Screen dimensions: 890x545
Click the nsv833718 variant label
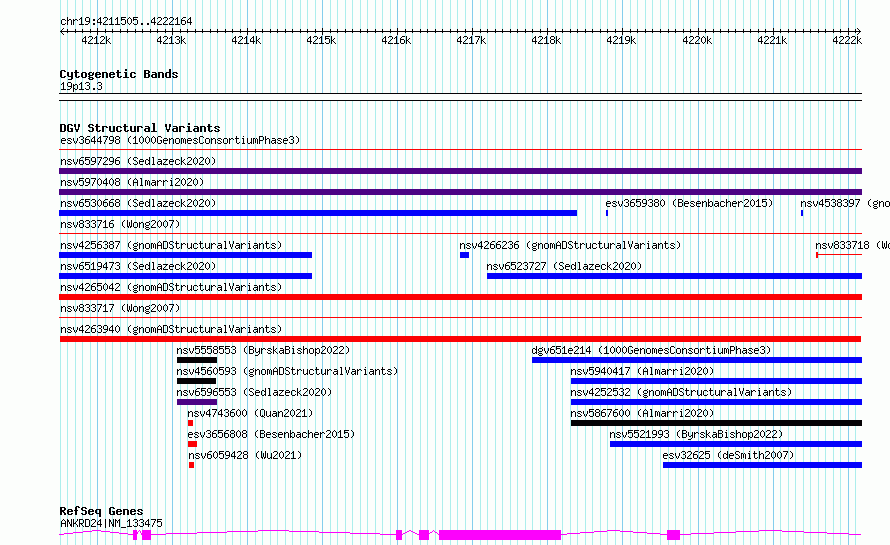point(852,245)
